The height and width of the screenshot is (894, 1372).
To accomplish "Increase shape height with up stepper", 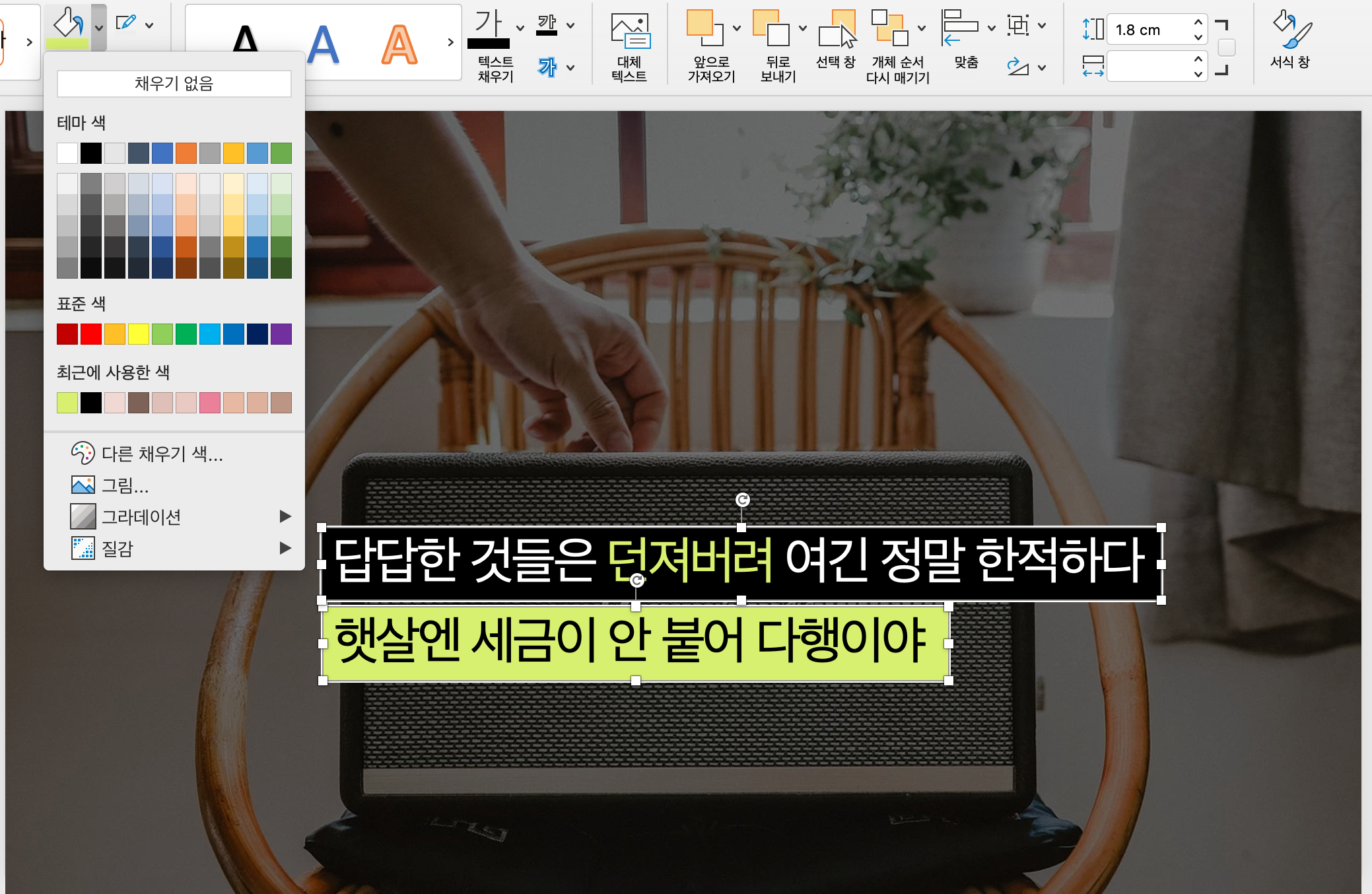I will tap(1198, 22).
